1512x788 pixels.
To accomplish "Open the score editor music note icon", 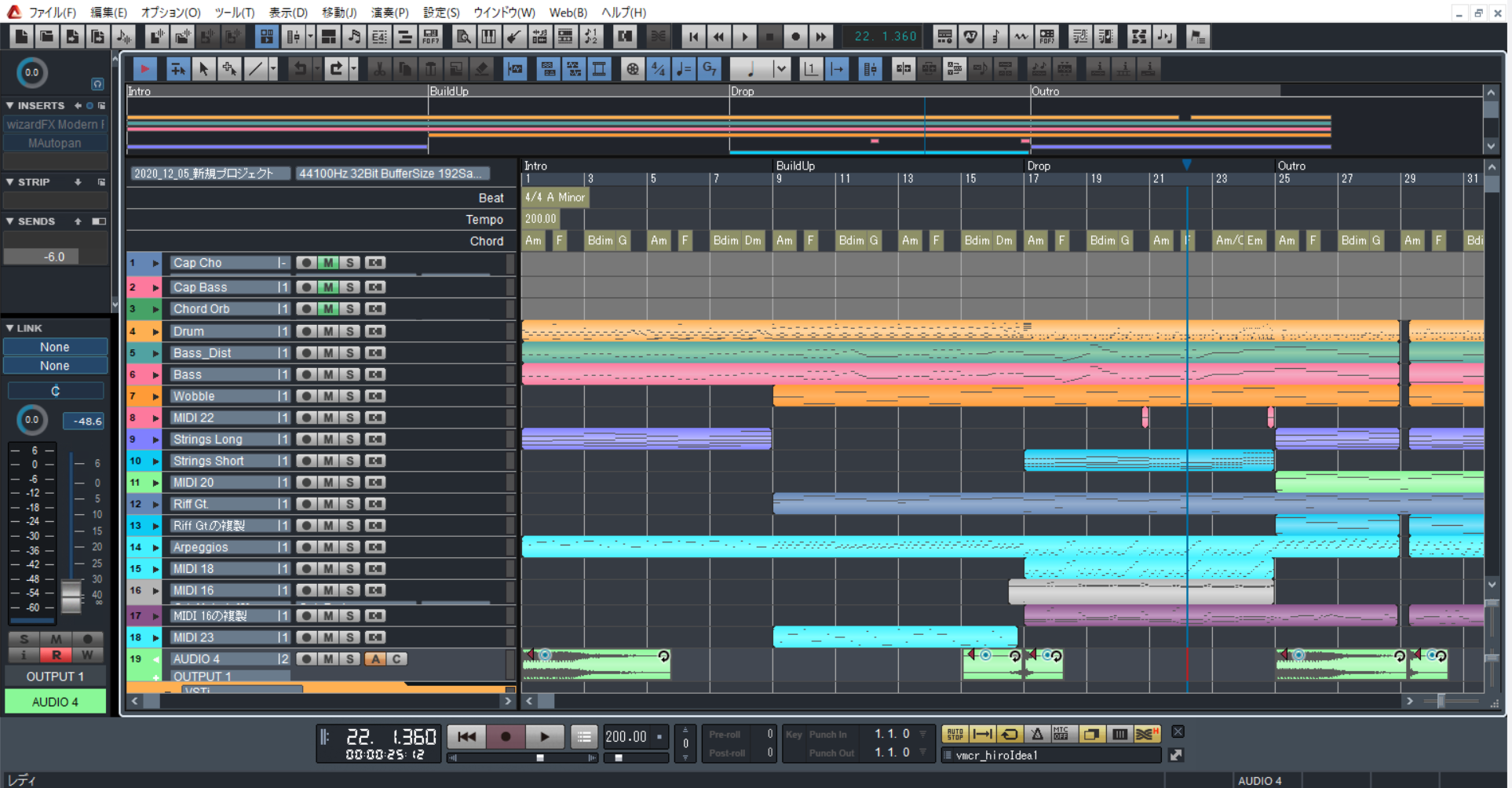I will [354, 37].
